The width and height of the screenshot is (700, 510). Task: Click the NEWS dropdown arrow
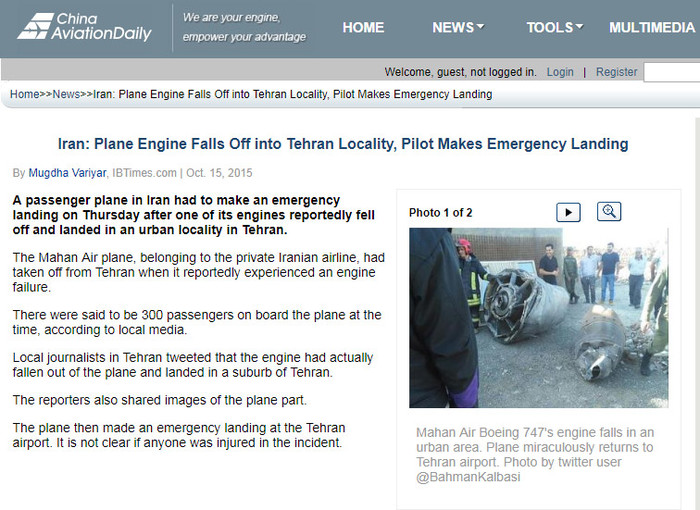[480, 27]
